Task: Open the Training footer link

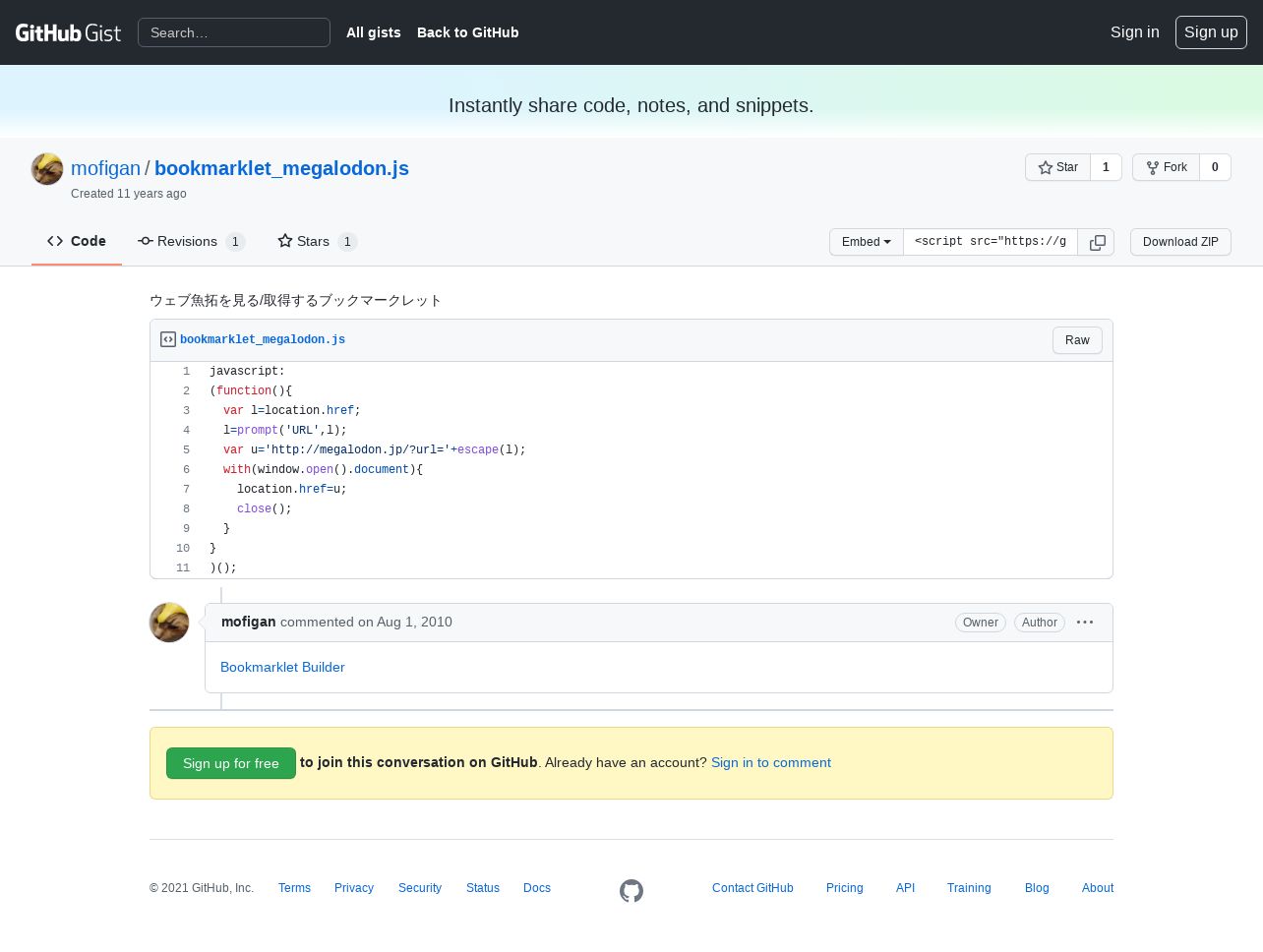Action: [969, 888]
